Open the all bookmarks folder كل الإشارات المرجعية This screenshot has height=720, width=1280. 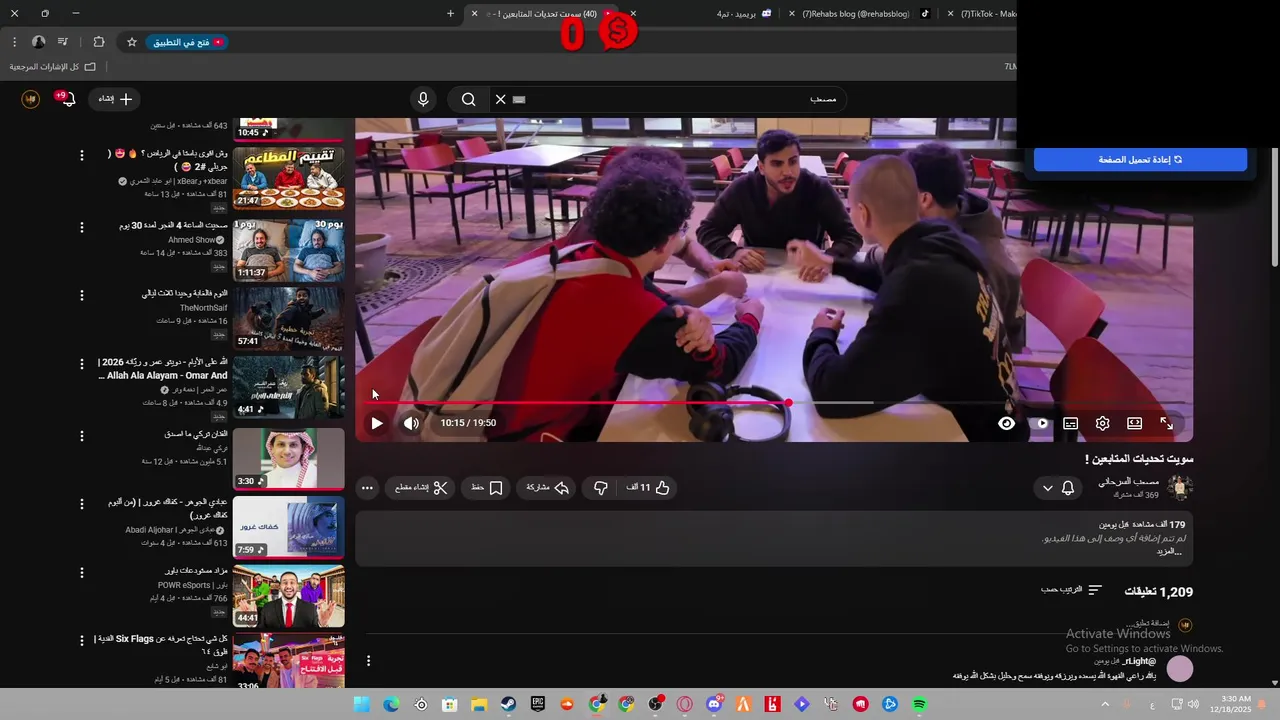(53, 67)
